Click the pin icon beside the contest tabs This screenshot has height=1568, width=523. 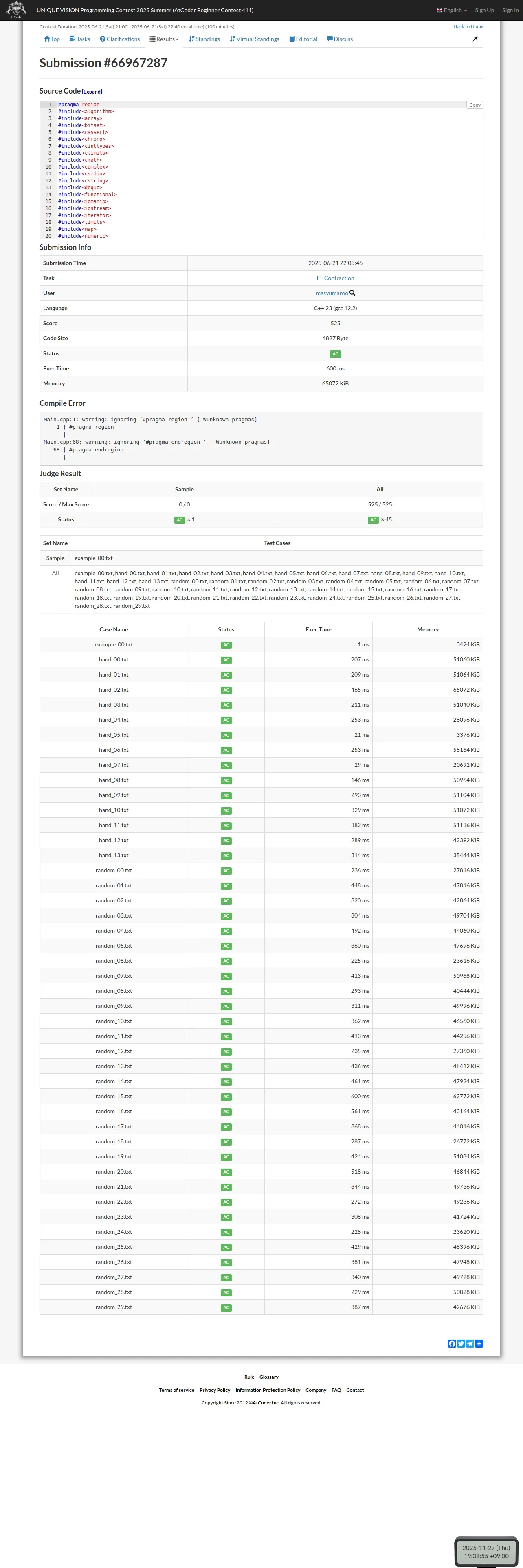click(475, 38)
